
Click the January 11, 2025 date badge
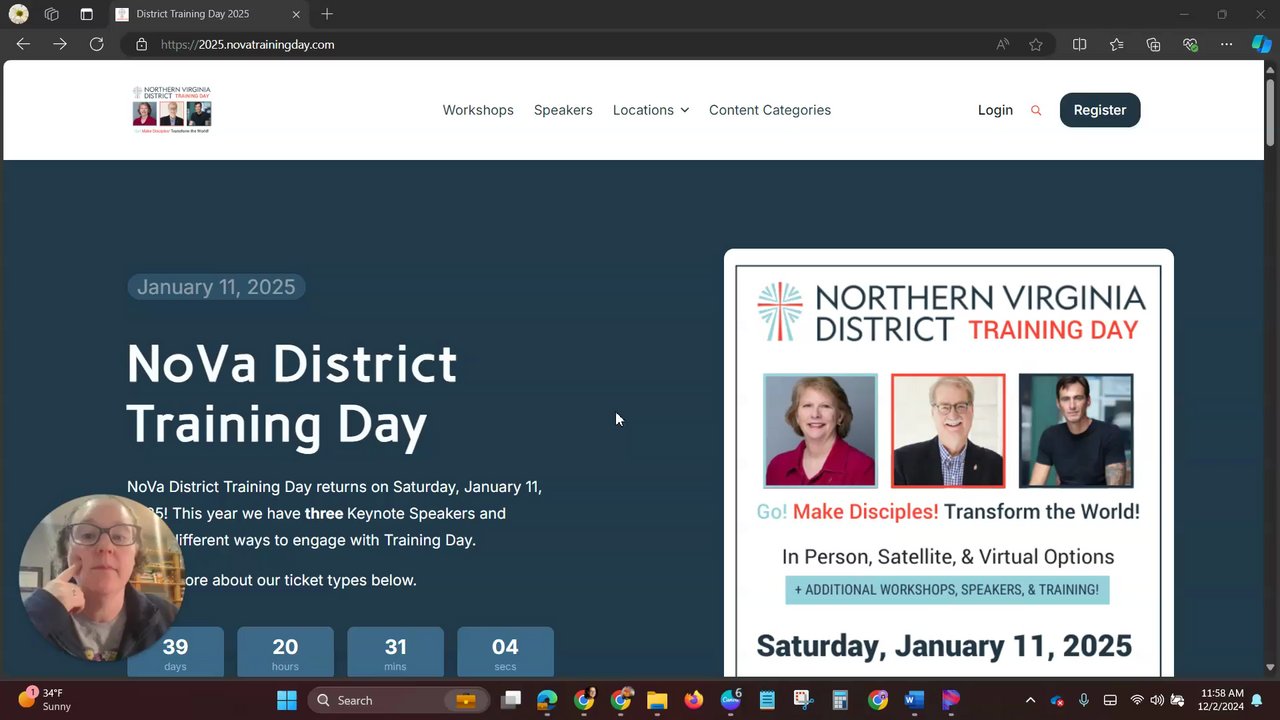coord(216,287)
